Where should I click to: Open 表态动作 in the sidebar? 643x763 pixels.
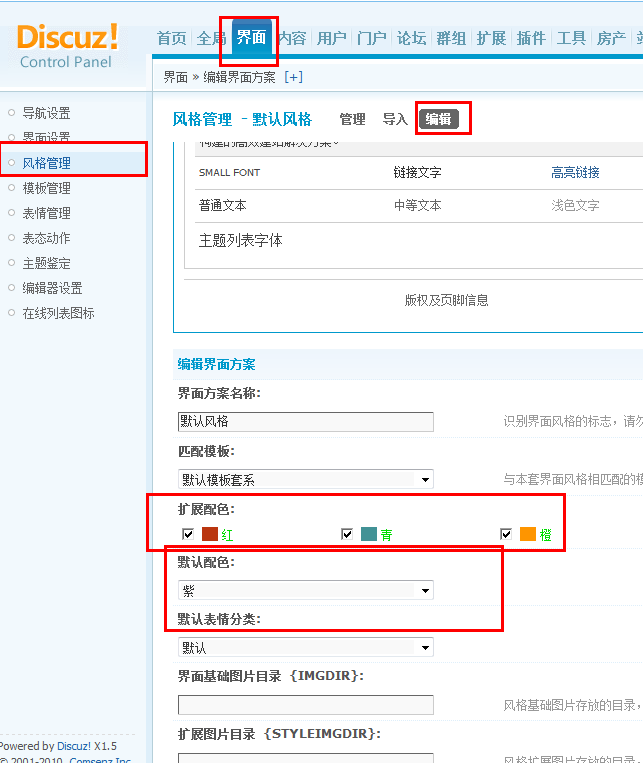[46, 238]
